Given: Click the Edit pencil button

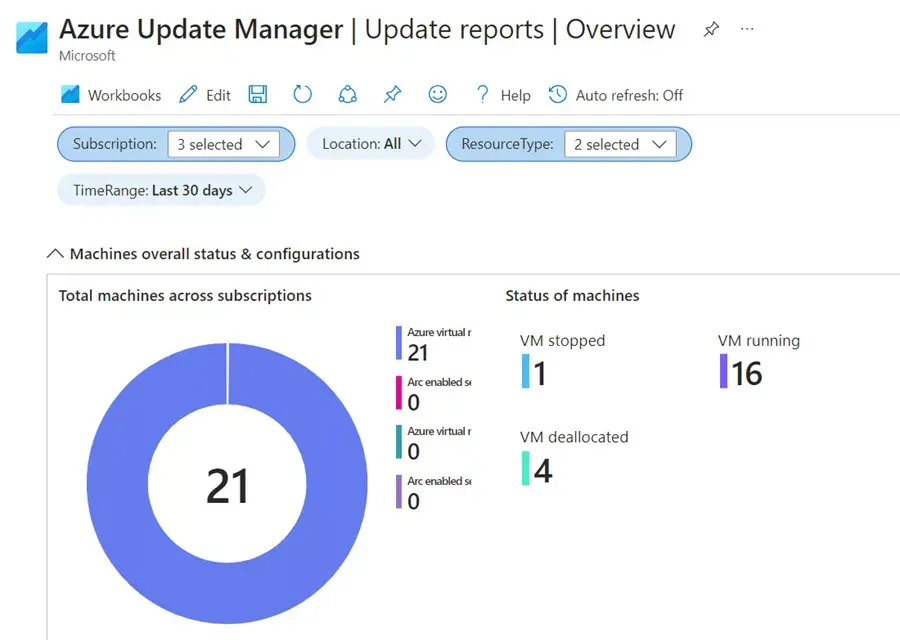Looking at the screenshot, I should point(205,95).
